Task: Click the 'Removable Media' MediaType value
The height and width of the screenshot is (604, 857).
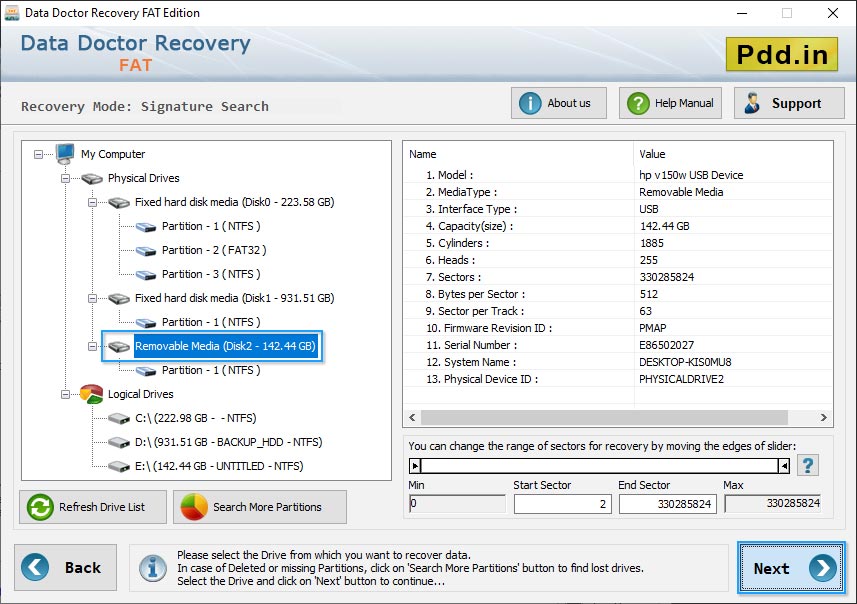Action: (x=681, y=192)
